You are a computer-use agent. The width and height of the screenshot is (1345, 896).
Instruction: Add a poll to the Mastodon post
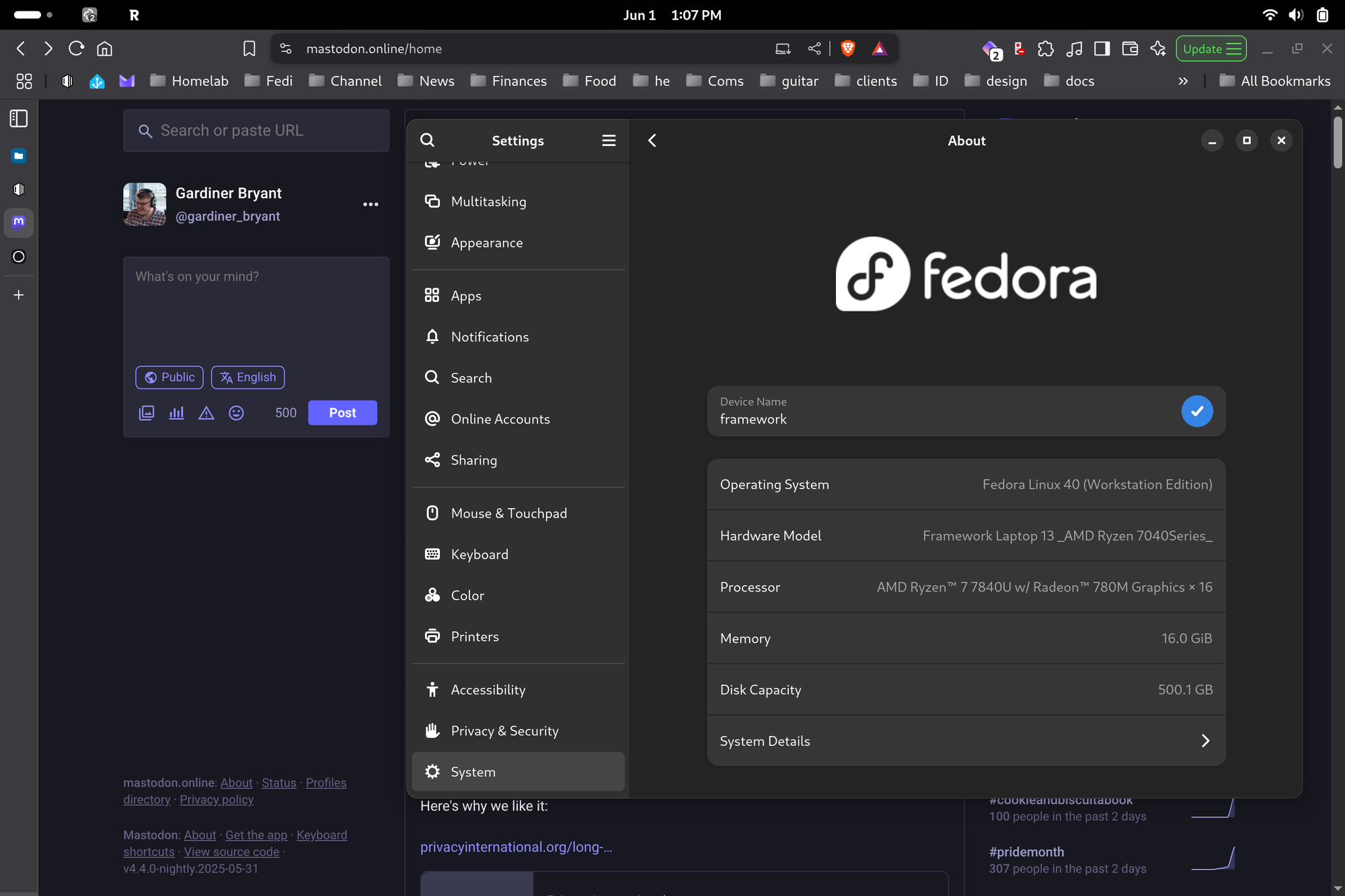click(176, 413)
